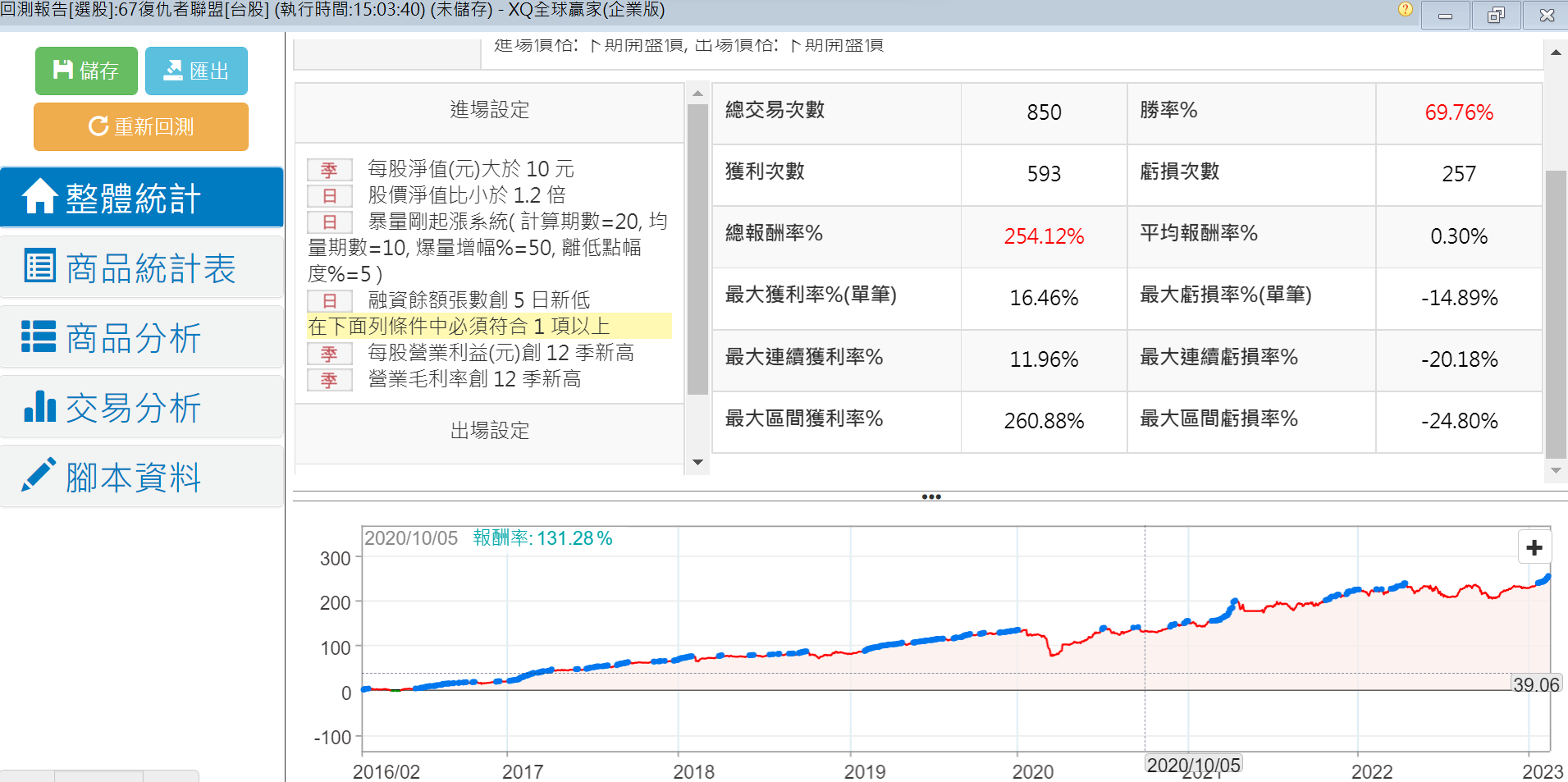
Task: Open 商品分析 list view
Action: coord(142,338)
